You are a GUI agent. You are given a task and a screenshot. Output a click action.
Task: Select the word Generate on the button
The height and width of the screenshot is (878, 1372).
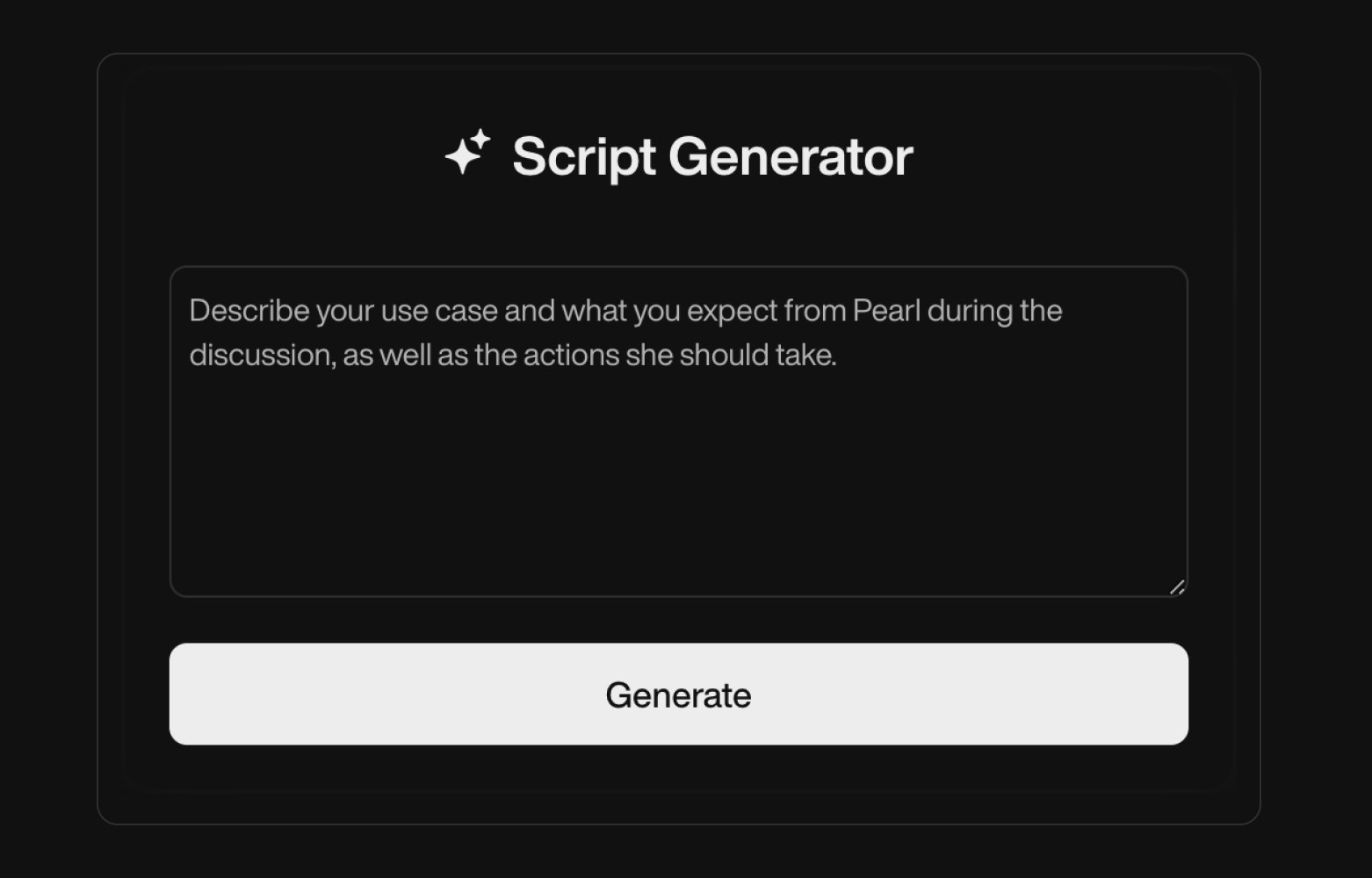coord(676,694)
